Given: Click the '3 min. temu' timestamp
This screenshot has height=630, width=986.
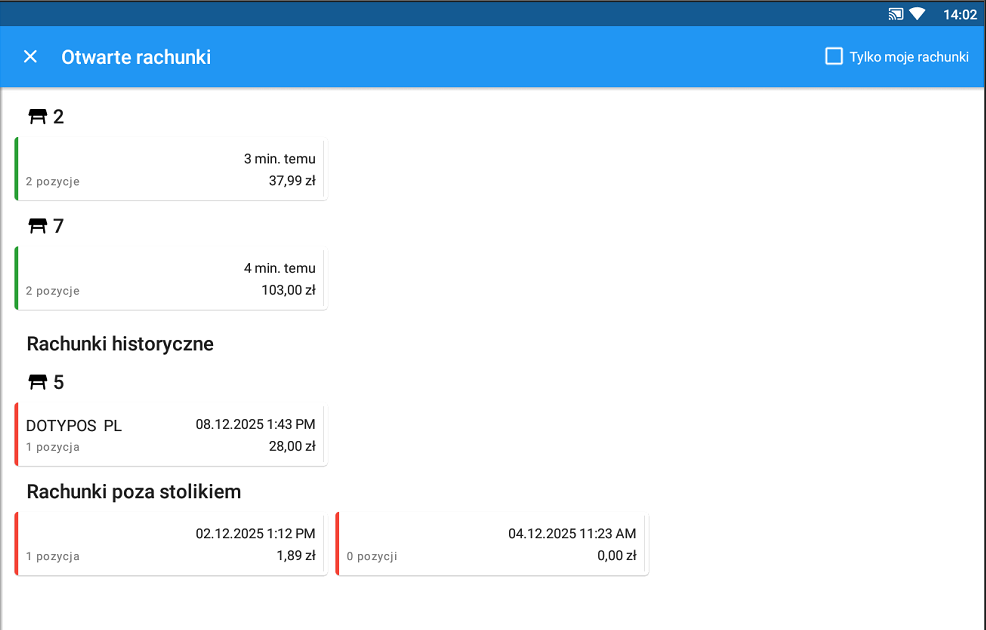Looking at the screenshot, I should coord(279,159).
